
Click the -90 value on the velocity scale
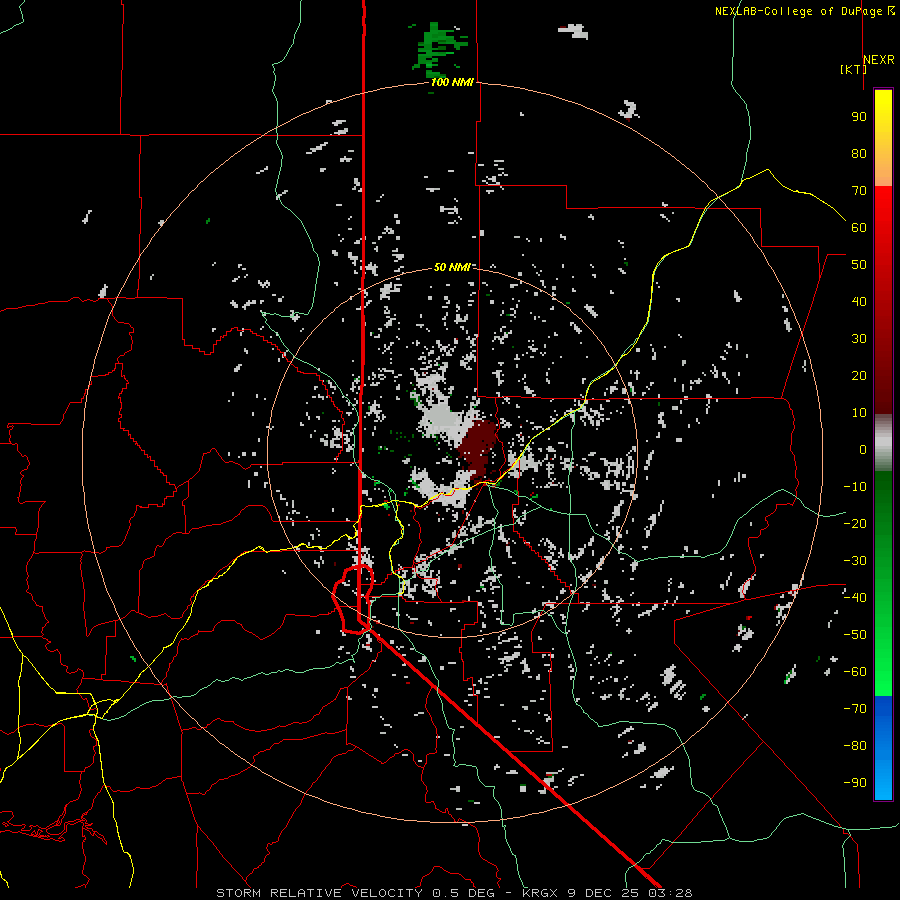pyautogui.click(x=855, y=783)
